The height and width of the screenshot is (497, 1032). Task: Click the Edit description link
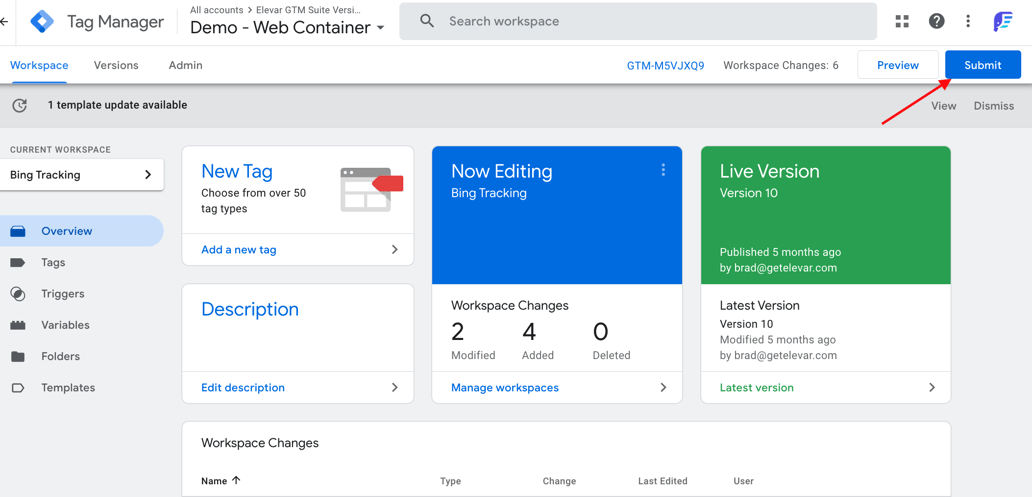point(243,388)
